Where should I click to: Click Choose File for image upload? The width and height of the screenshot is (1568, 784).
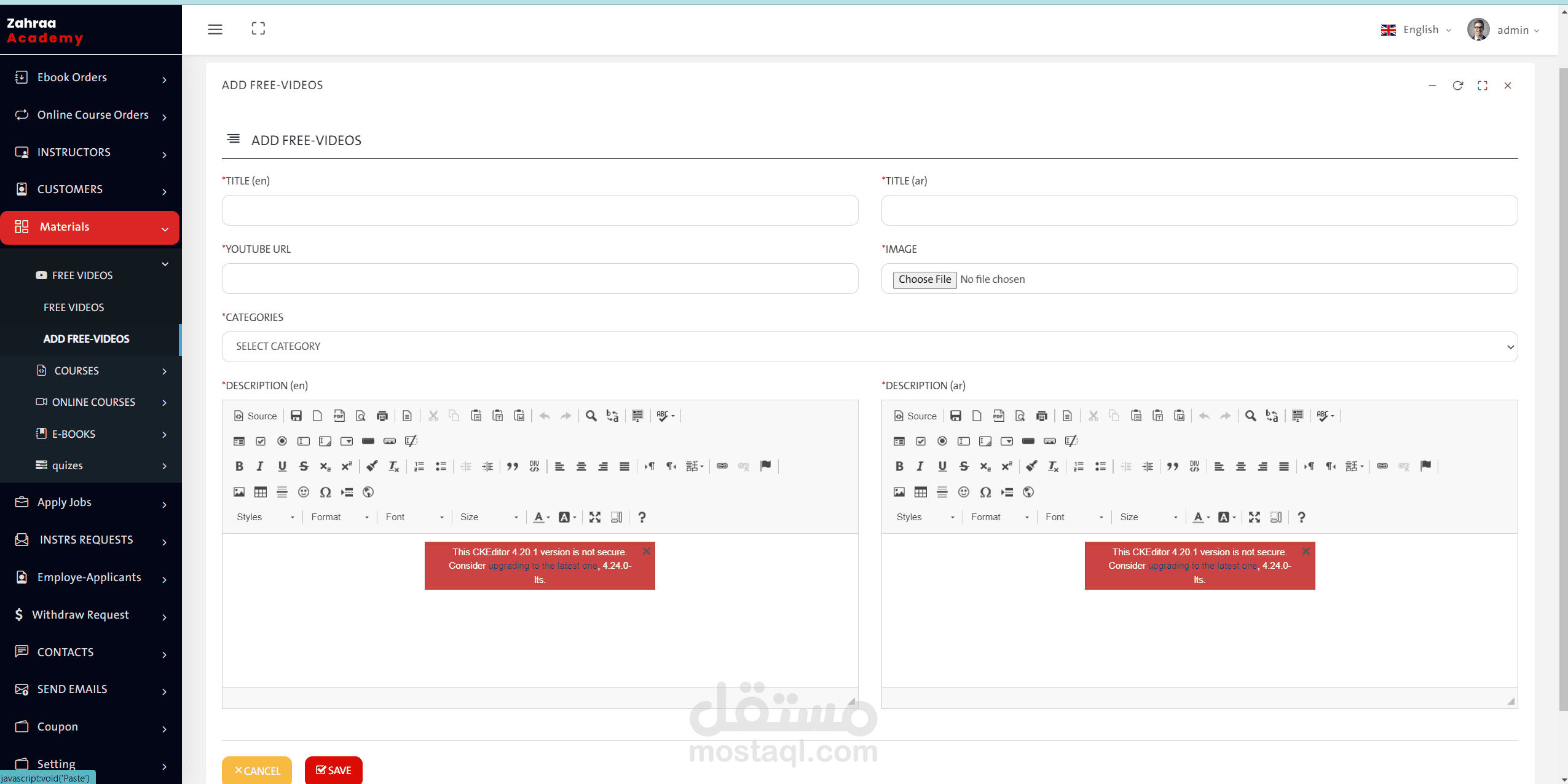pyautogui.click(x=924, y=279)
